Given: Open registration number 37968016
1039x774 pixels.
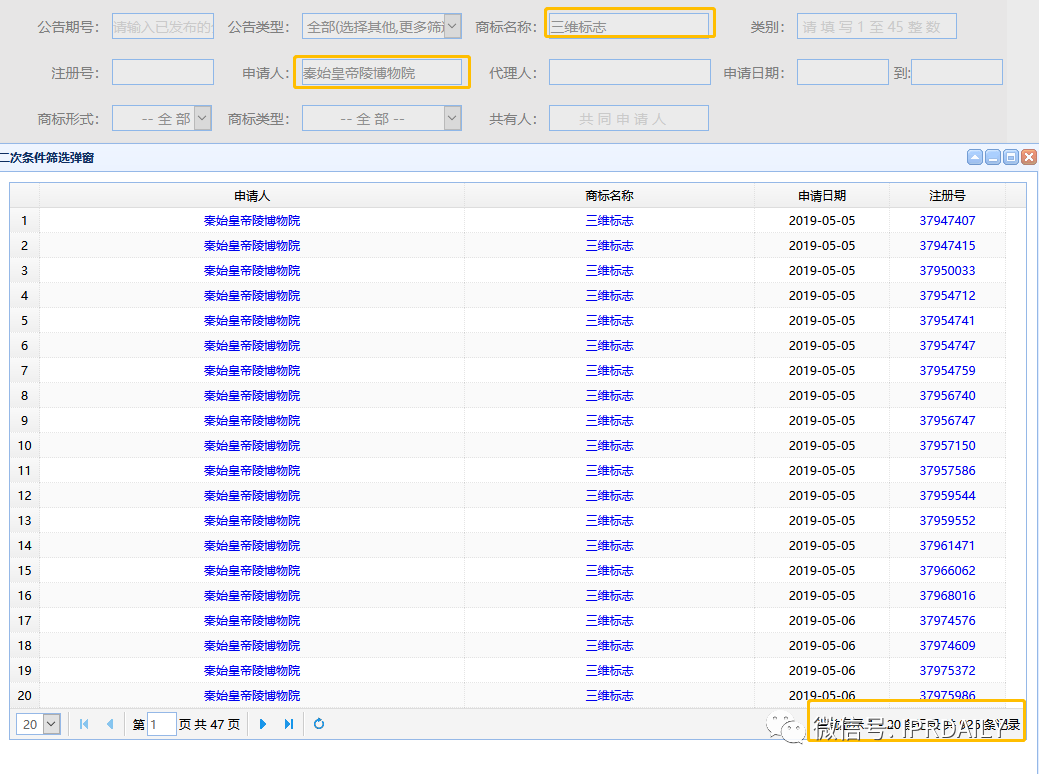Looking at the screenshot, I should 947,596.
